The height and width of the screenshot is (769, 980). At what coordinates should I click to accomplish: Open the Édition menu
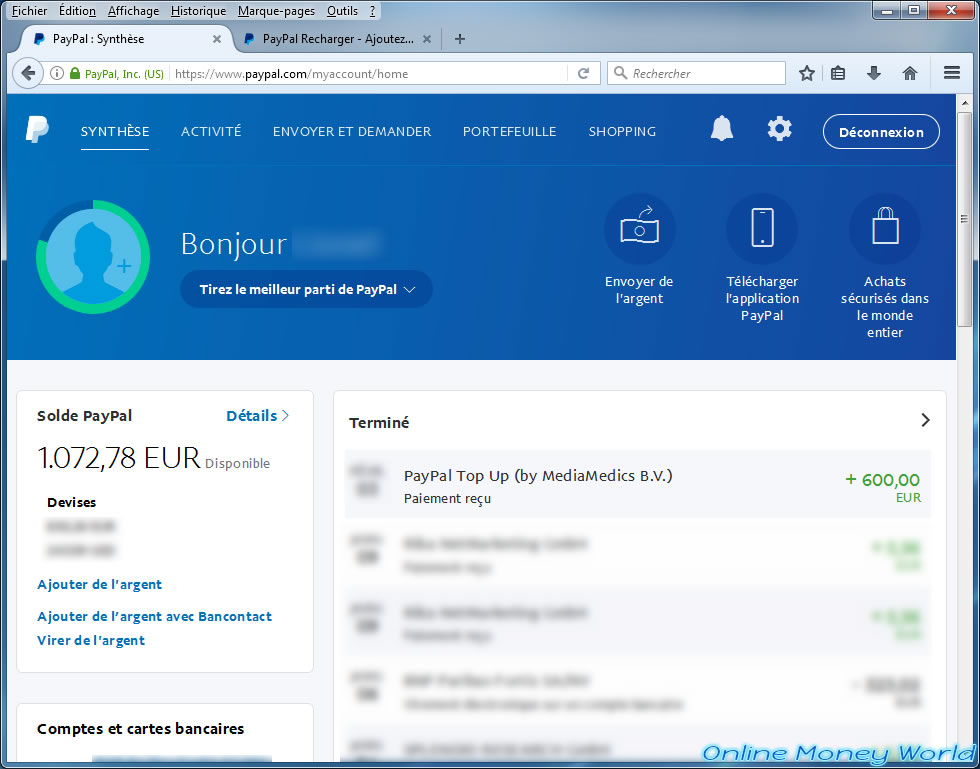pyautogui.click(x=78, y=11)
